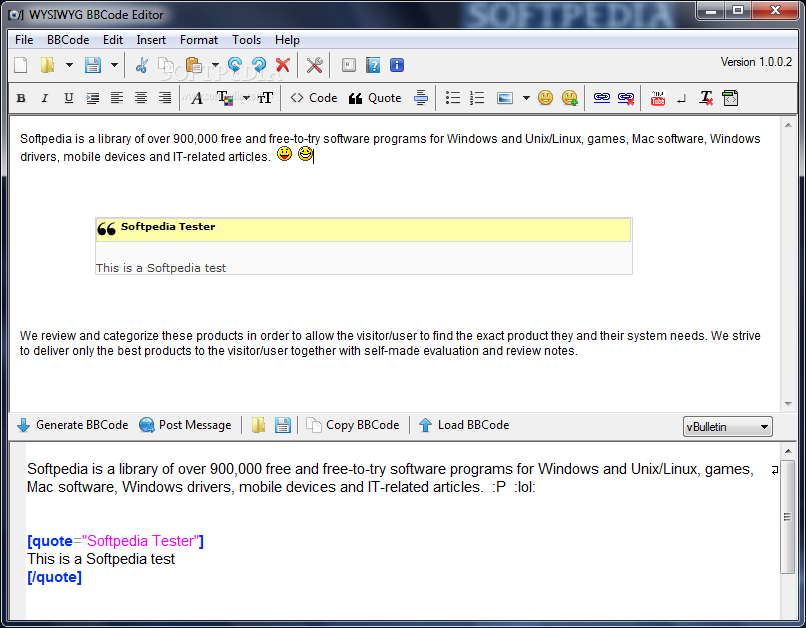This screenshot has width=806, height=628.
Task: Create a new document with the blank page icon
Action: tap(21, 65)
